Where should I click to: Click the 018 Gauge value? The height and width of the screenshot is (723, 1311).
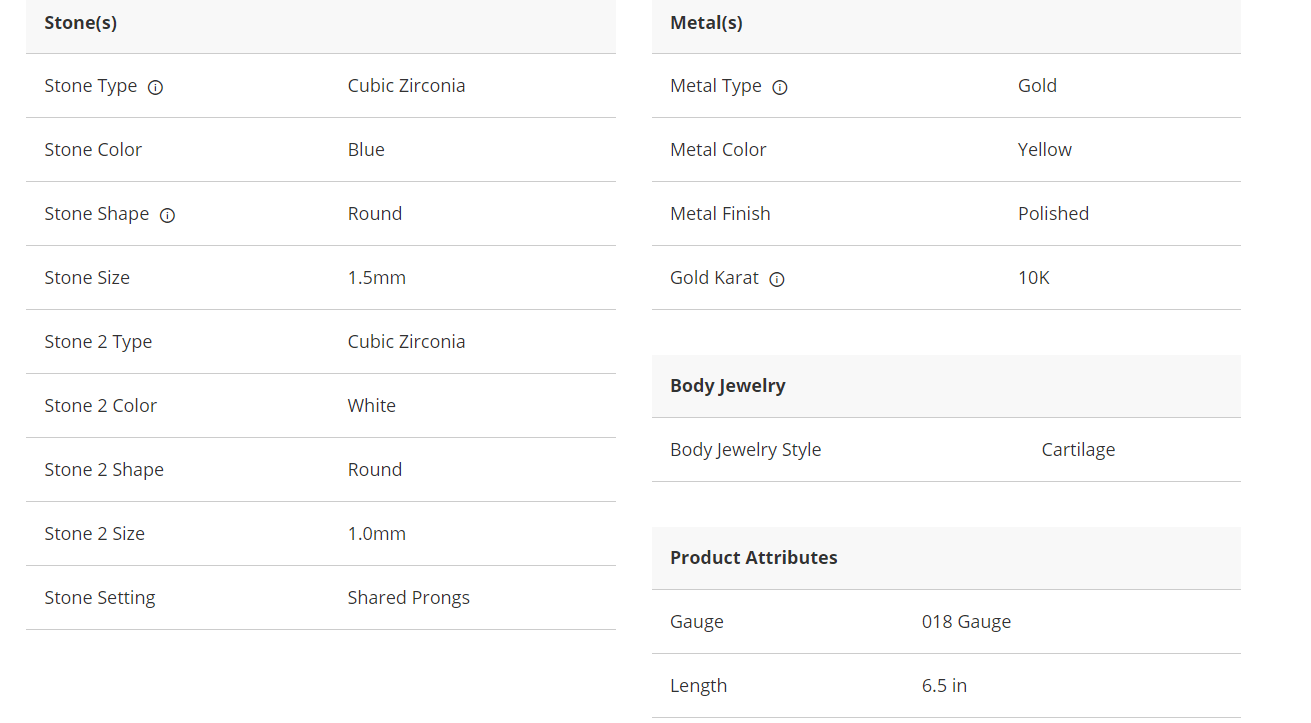point(966,622)
